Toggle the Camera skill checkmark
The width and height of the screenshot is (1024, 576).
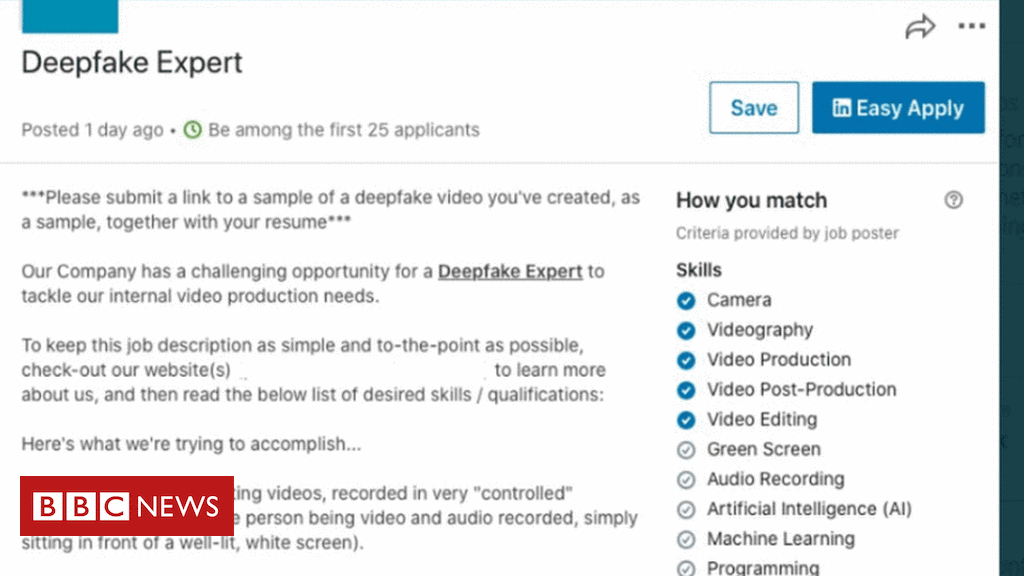click(x=686, y=300)
